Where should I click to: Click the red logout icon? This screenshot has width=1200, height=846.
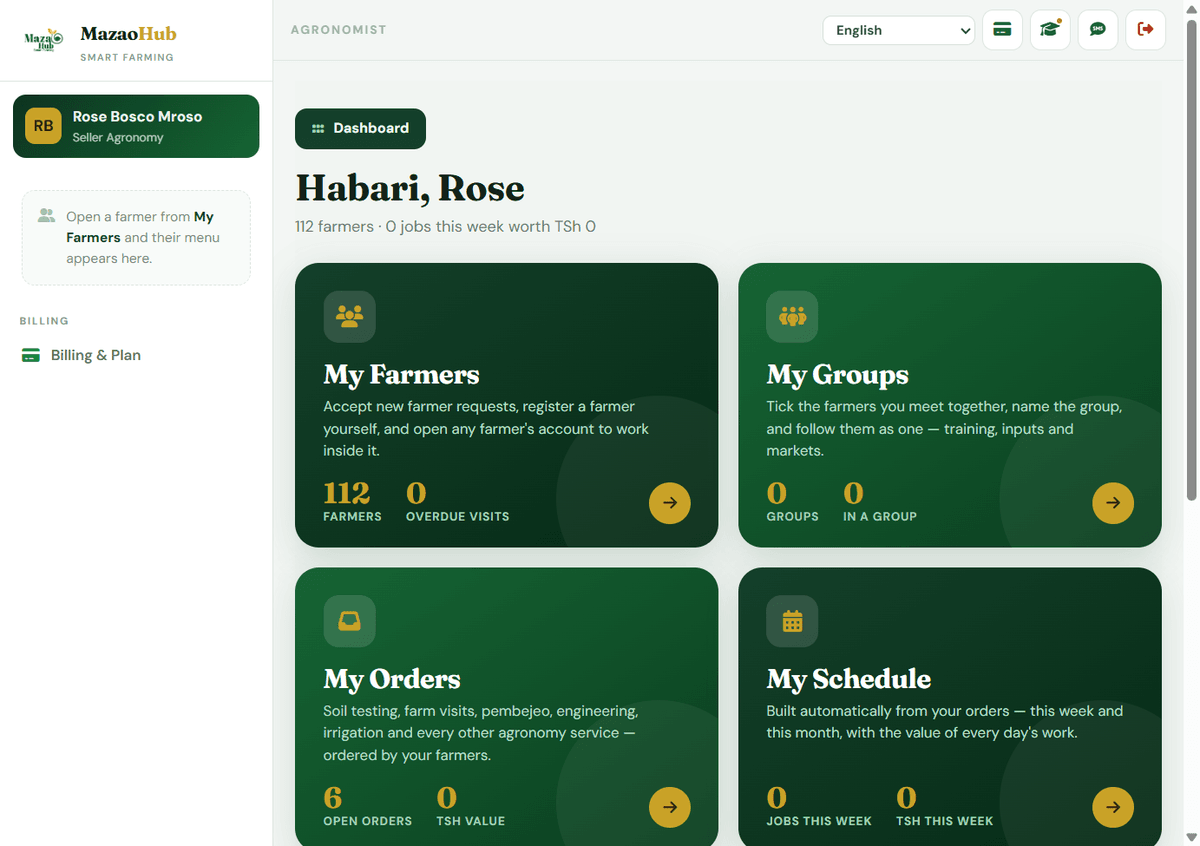pos(1146,30)
